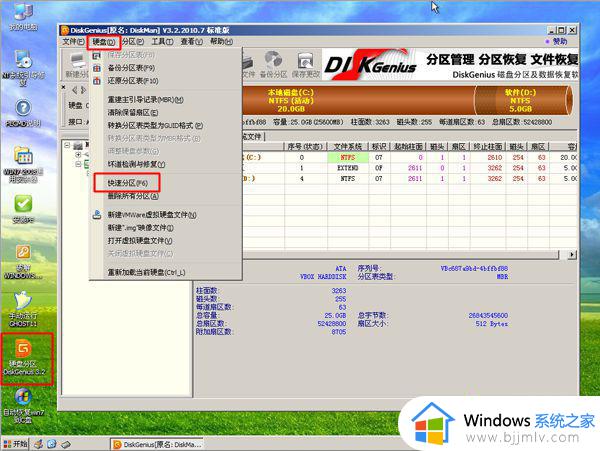
Task: Choose 备份分区表(F9) from the menu
Action: click(x=131, y=68)
